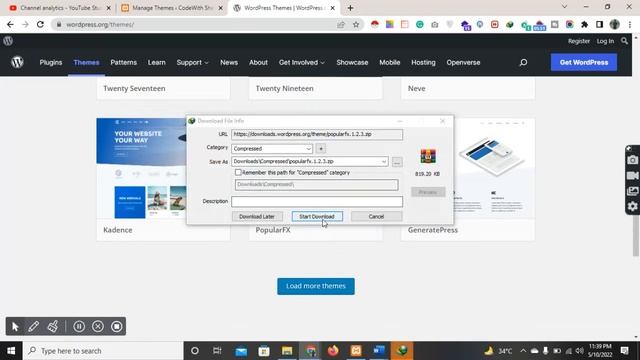Viewport: 640px width, 360px height.
Task: Expand the Support menu
Action: coord(192,62)
